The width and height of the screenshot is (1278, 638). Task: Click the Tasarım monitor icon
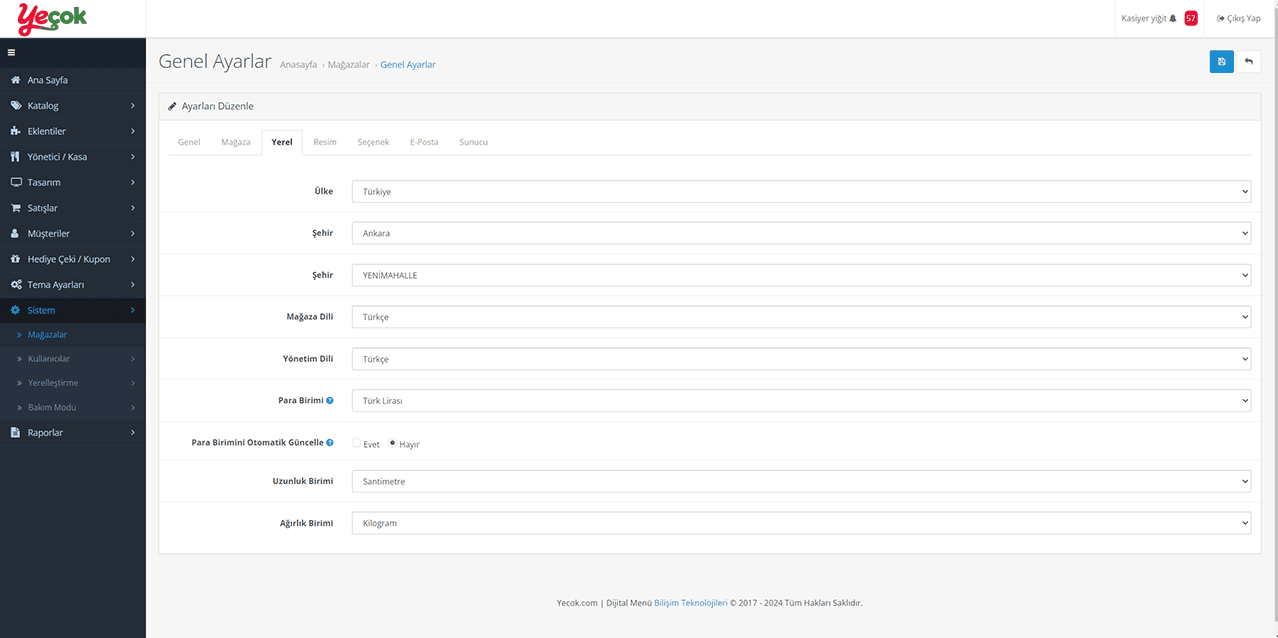click(x=16, y=182)
